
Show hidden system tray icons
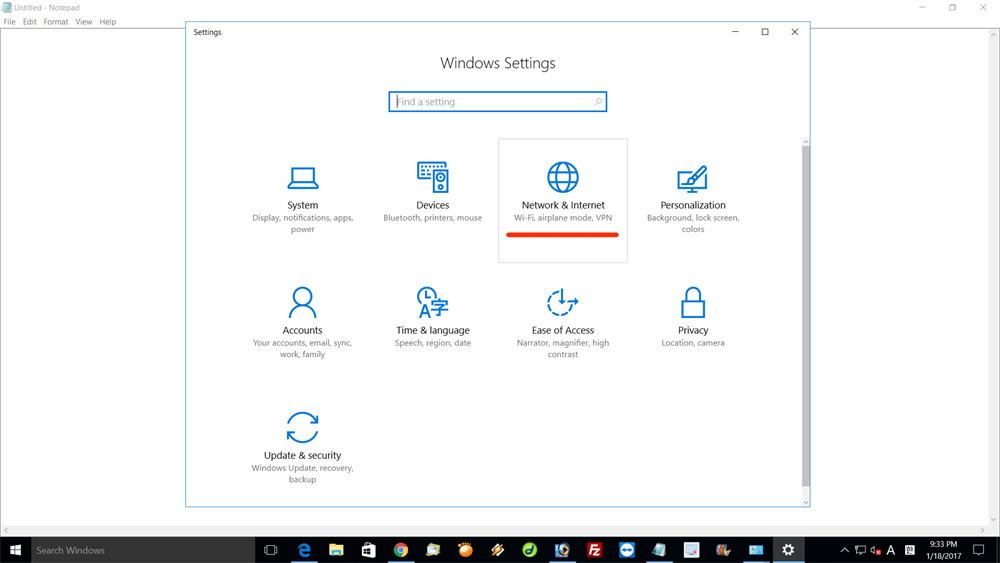tap(844, 550)
